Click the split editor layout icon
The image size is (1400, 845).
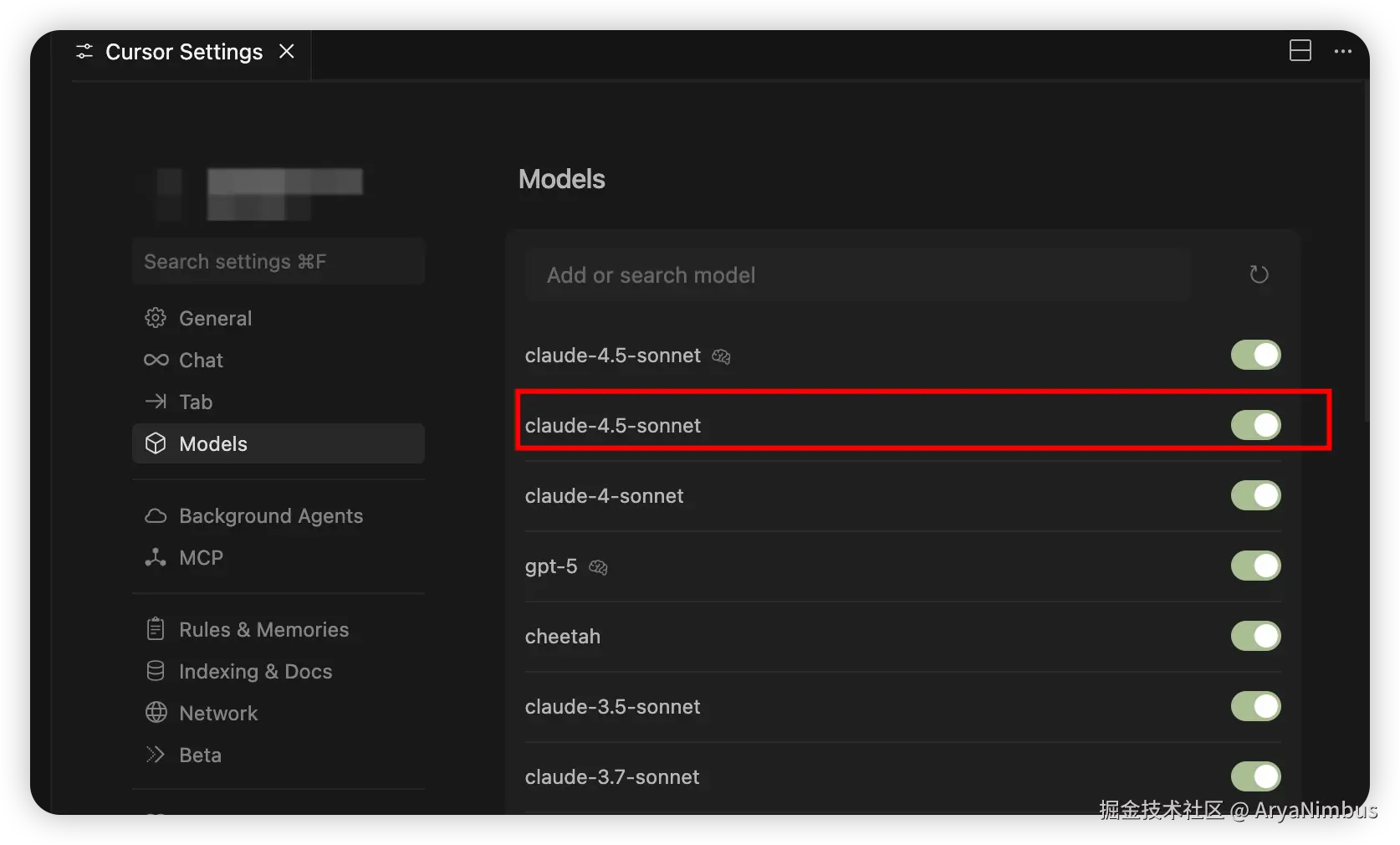[x=1300, y=51]
